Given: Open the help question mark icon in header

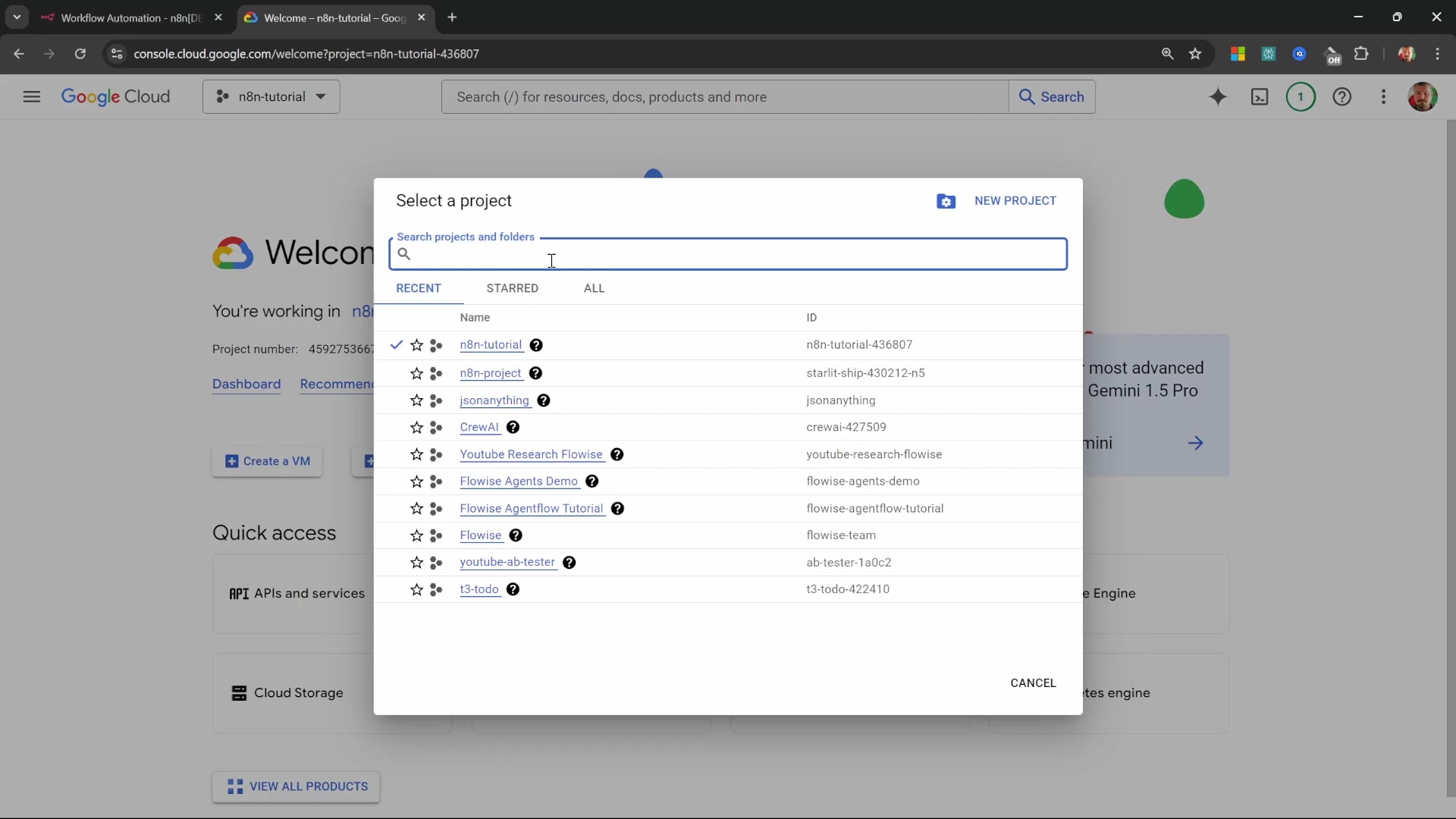Looking at the screenshot, I should point(1341,97).
